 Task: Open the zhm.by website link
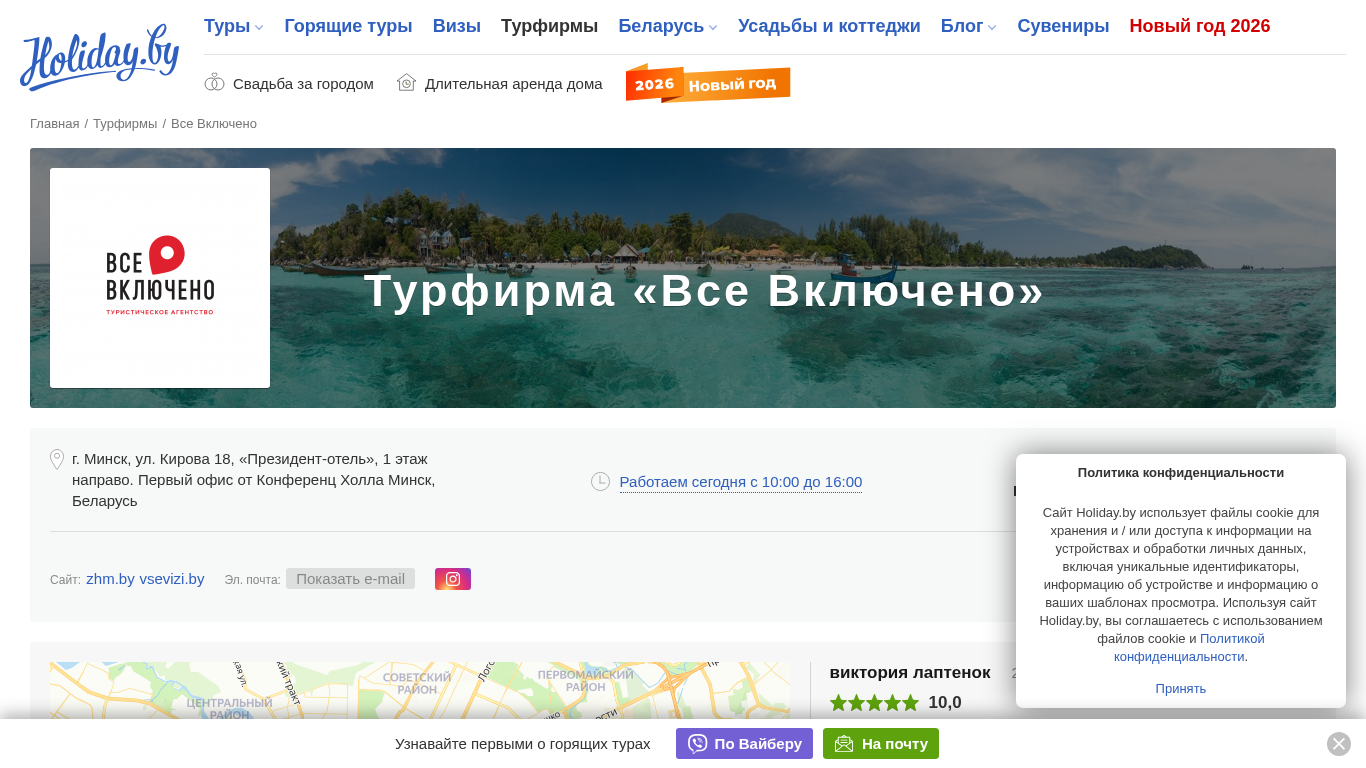coord(110,579)
